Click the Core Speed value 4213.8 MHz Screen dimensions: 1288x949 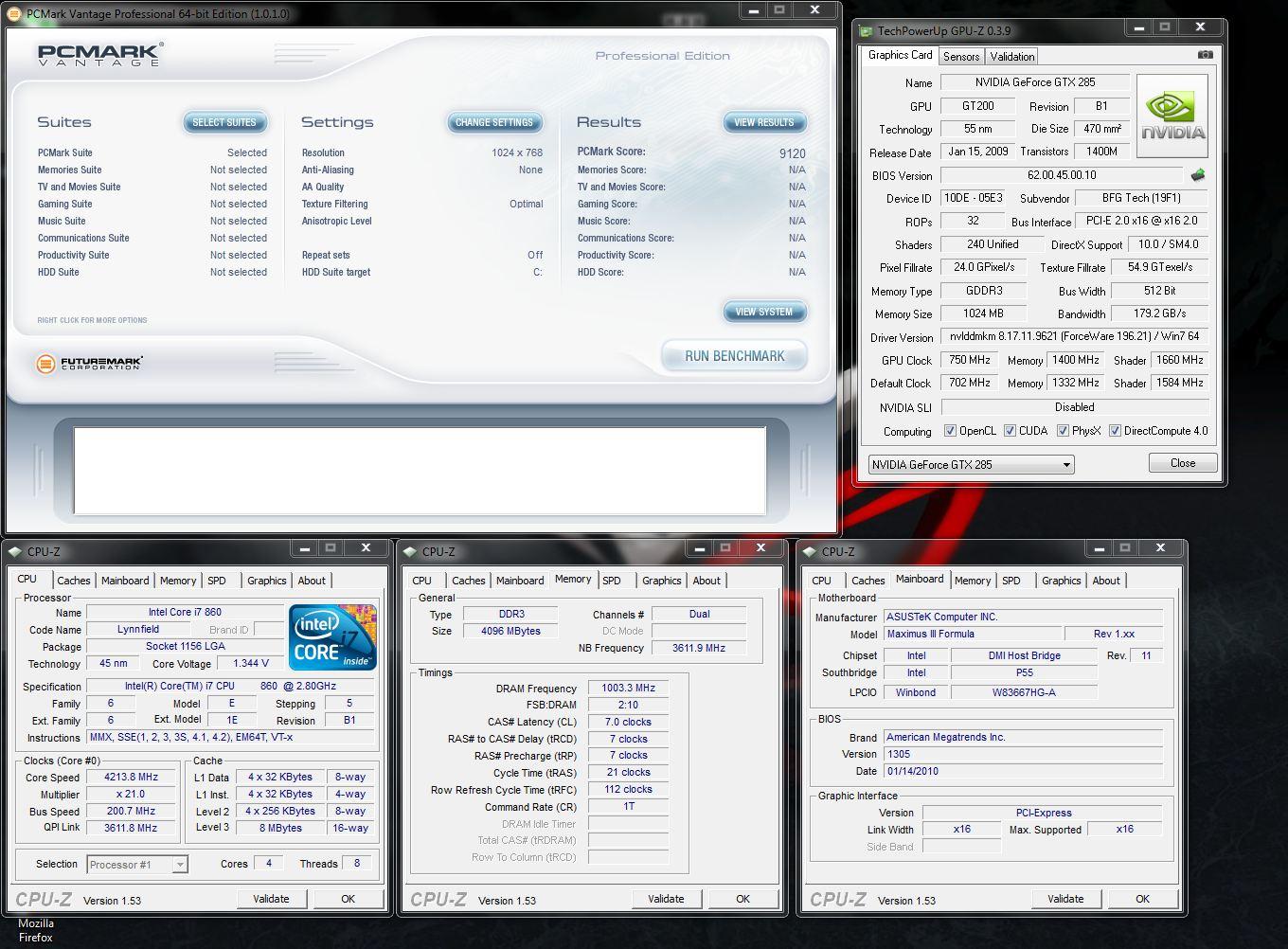(x=131, y=777)
